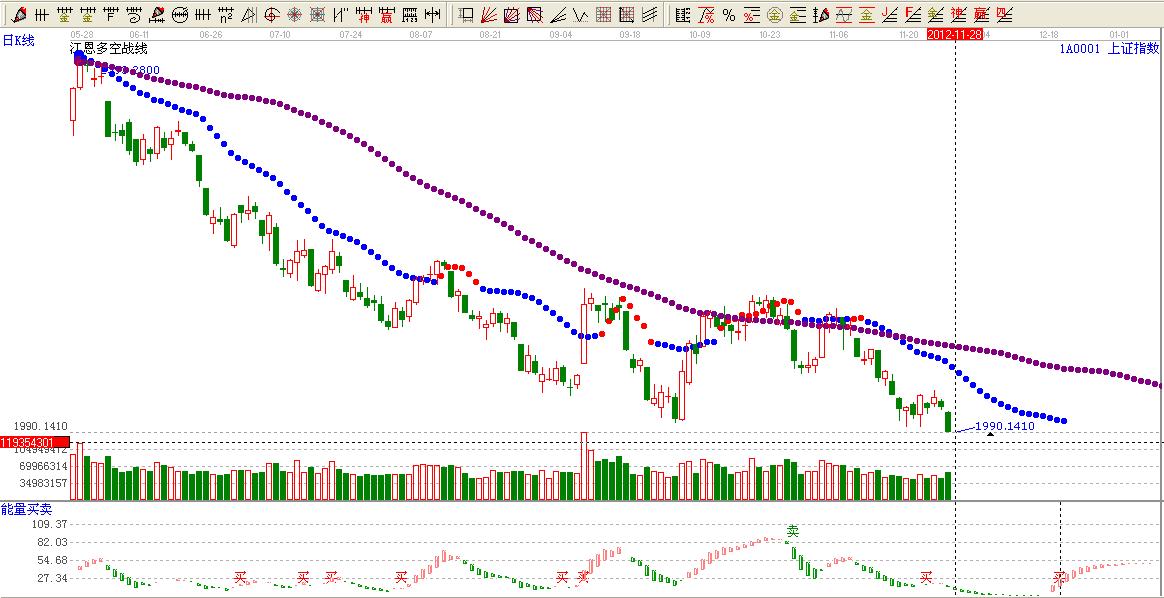The width and height of the screenshot is (1164, 598).
Task: Click the 1A0001 上证指数 stock name
Action: click(1110, 47)
